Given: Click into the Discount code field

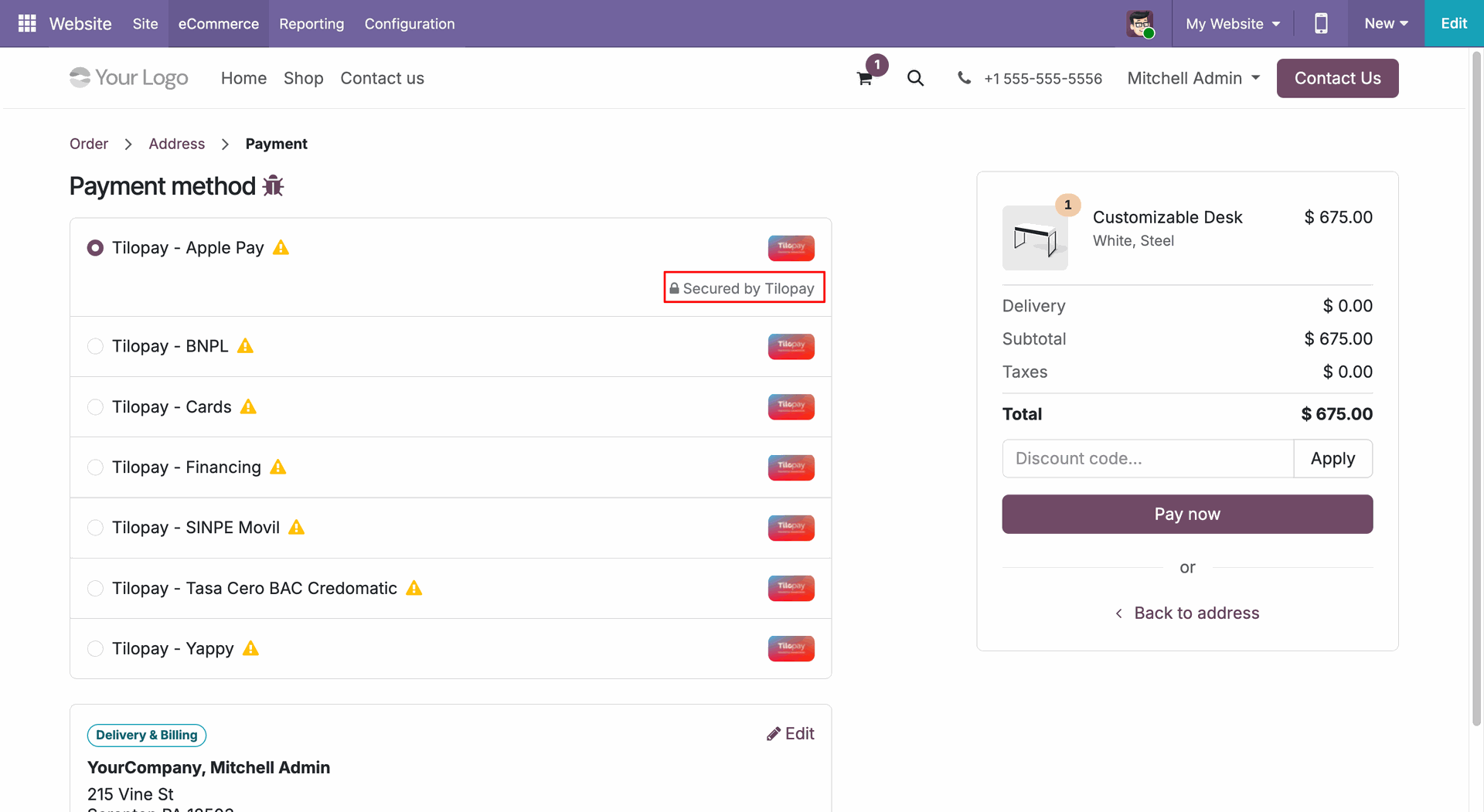Looking at the screenshot, I should pyautogui.click(x=1148, y=459).
